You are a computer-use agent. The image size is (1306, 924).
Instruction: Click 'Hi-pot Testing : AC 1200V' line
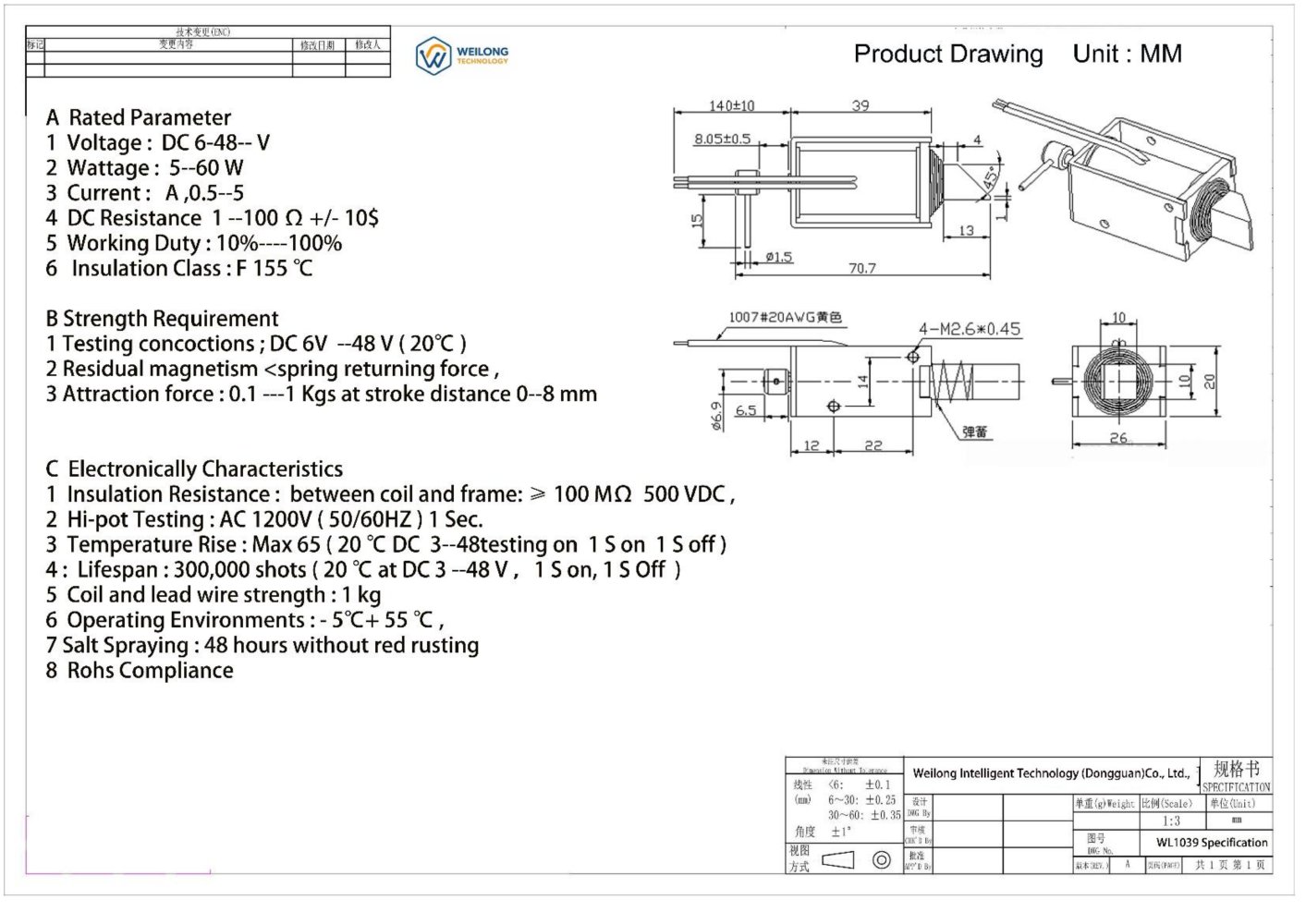click(x=264, y=518)
